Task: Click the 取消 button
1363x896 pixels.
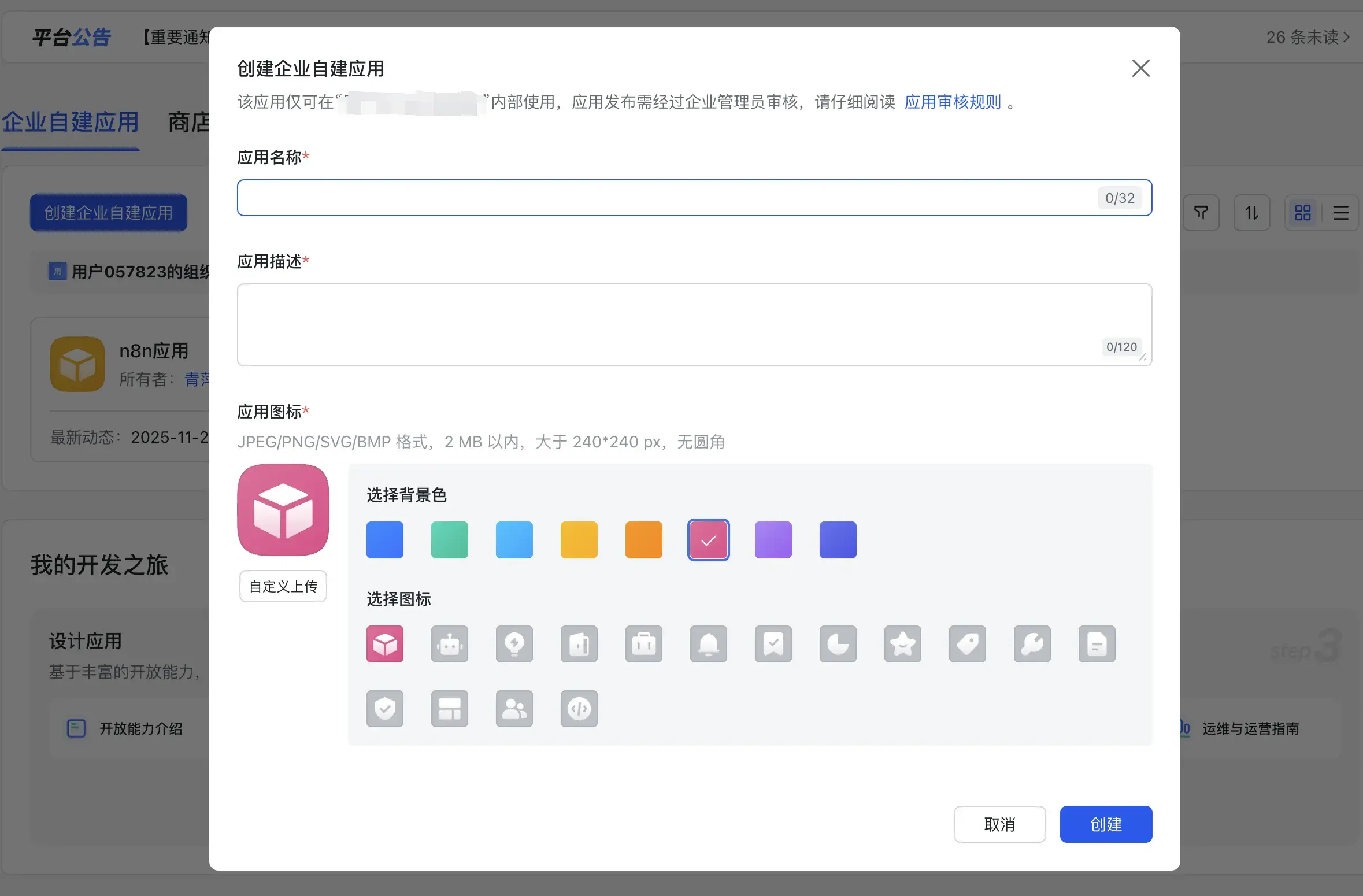Action: pyautogui.click(x=999, y=824)
